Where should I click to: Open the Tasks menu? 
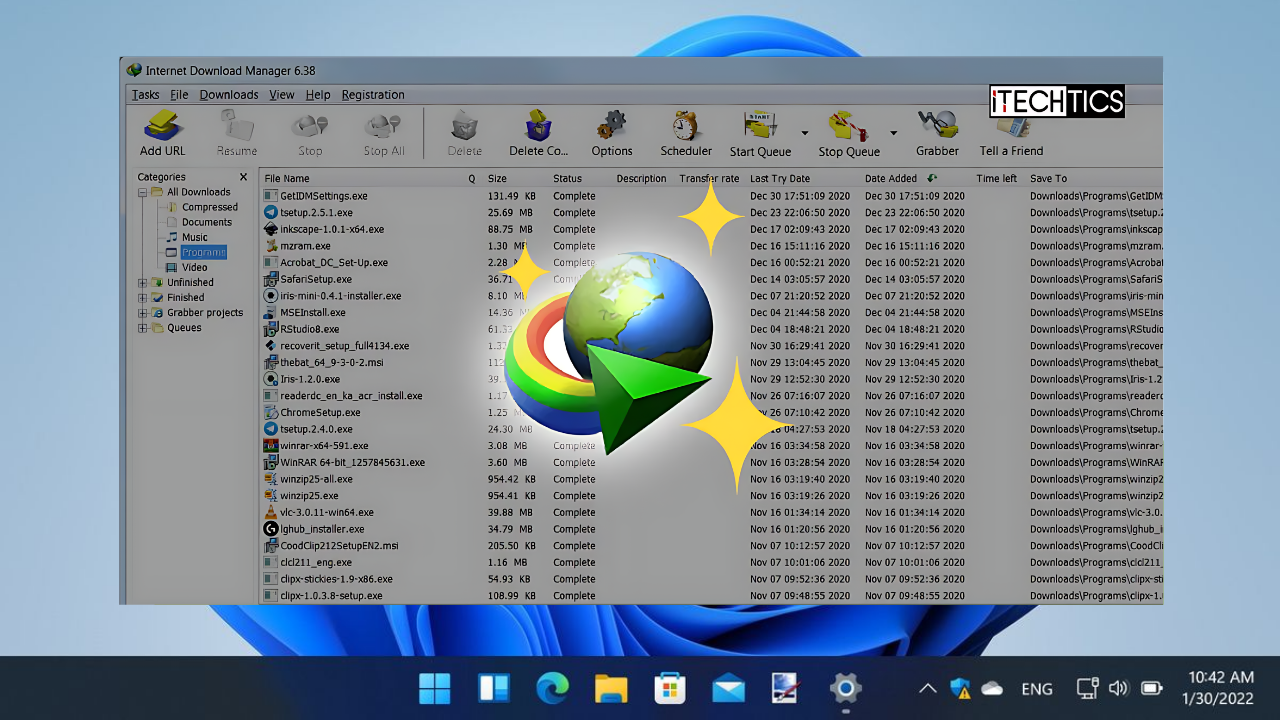[x=145, y=95]
